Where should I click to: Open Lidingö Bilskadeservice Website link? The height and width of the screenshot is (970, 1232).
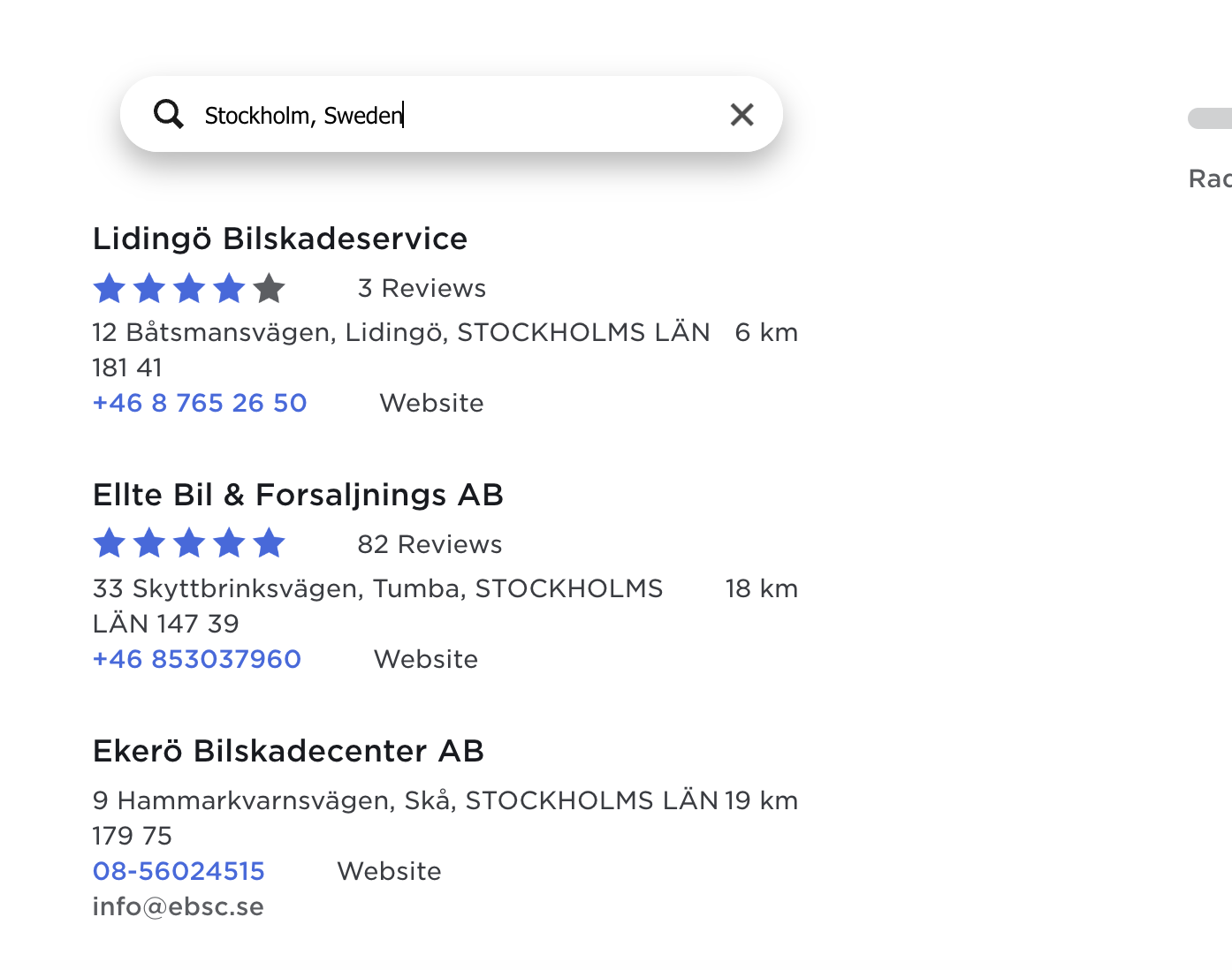pos(431,403)
